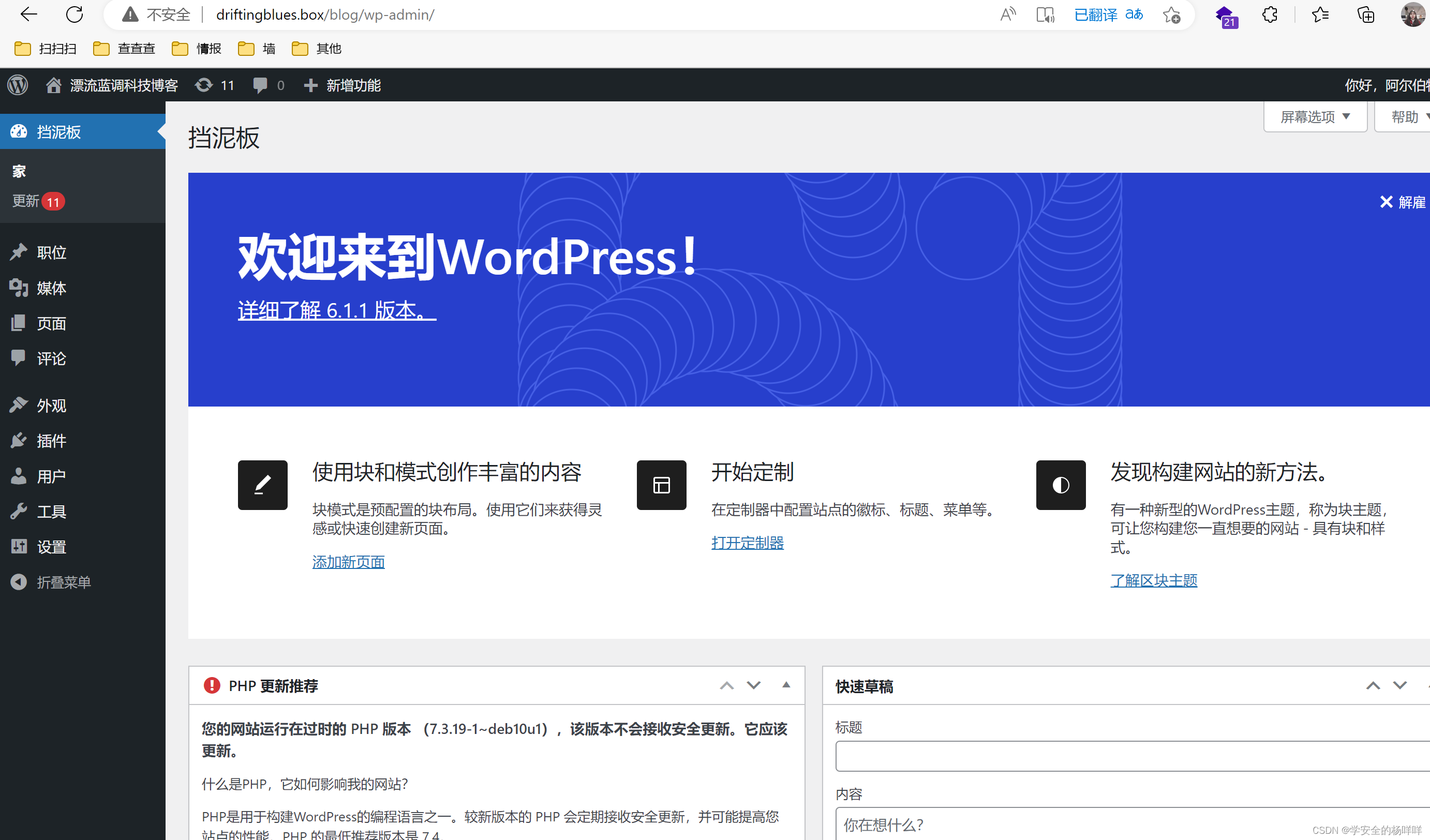Dismiss the welcome panel with X 解雇

point(1403,202)
